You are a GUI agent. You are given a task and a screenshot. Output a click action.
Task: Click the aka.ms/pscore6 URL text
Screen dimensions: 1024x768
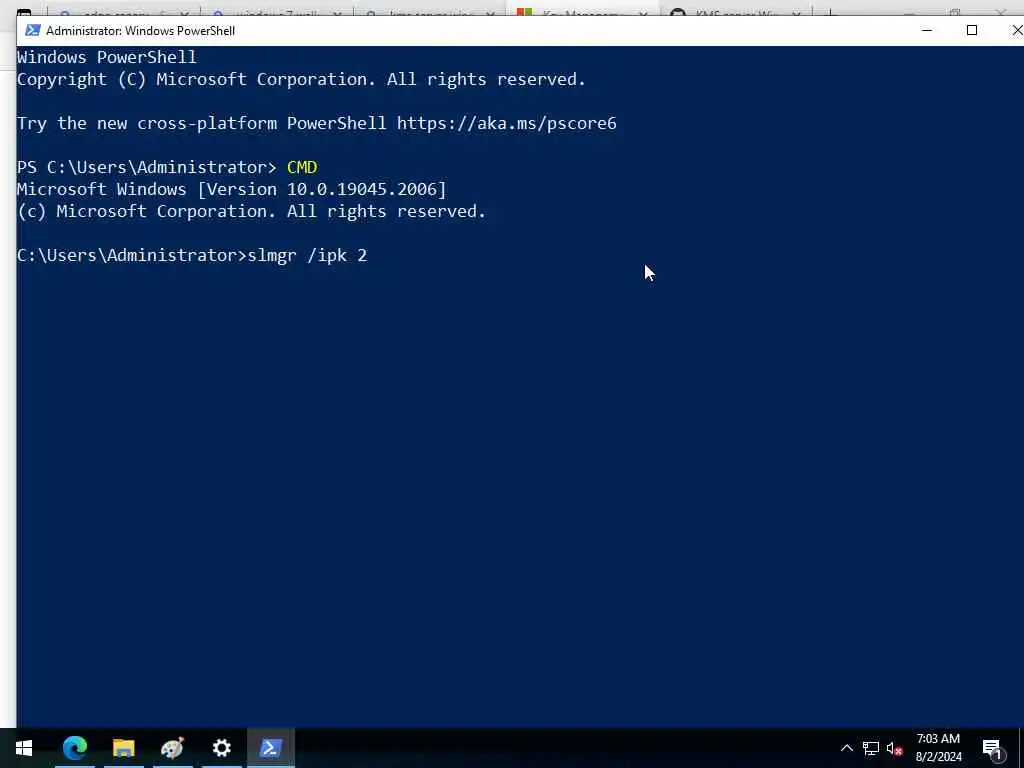[507, 123]
